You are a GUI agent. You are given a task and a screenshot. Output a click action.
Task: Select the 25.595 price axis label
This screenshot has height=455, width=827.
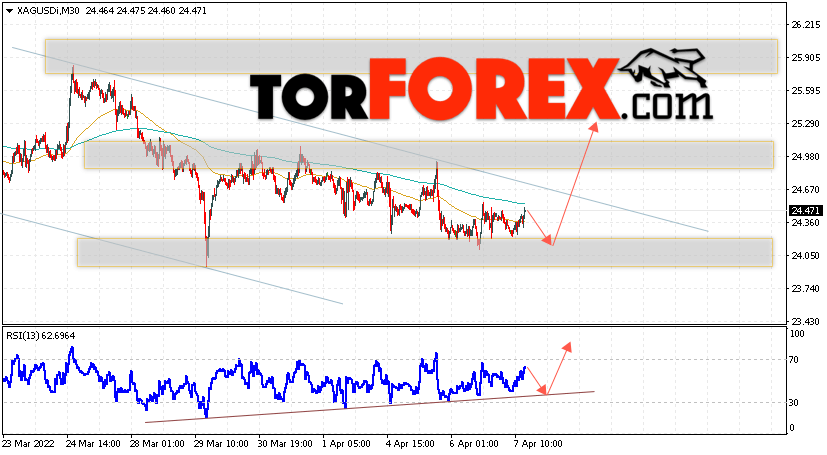click(x=805, y=90)
